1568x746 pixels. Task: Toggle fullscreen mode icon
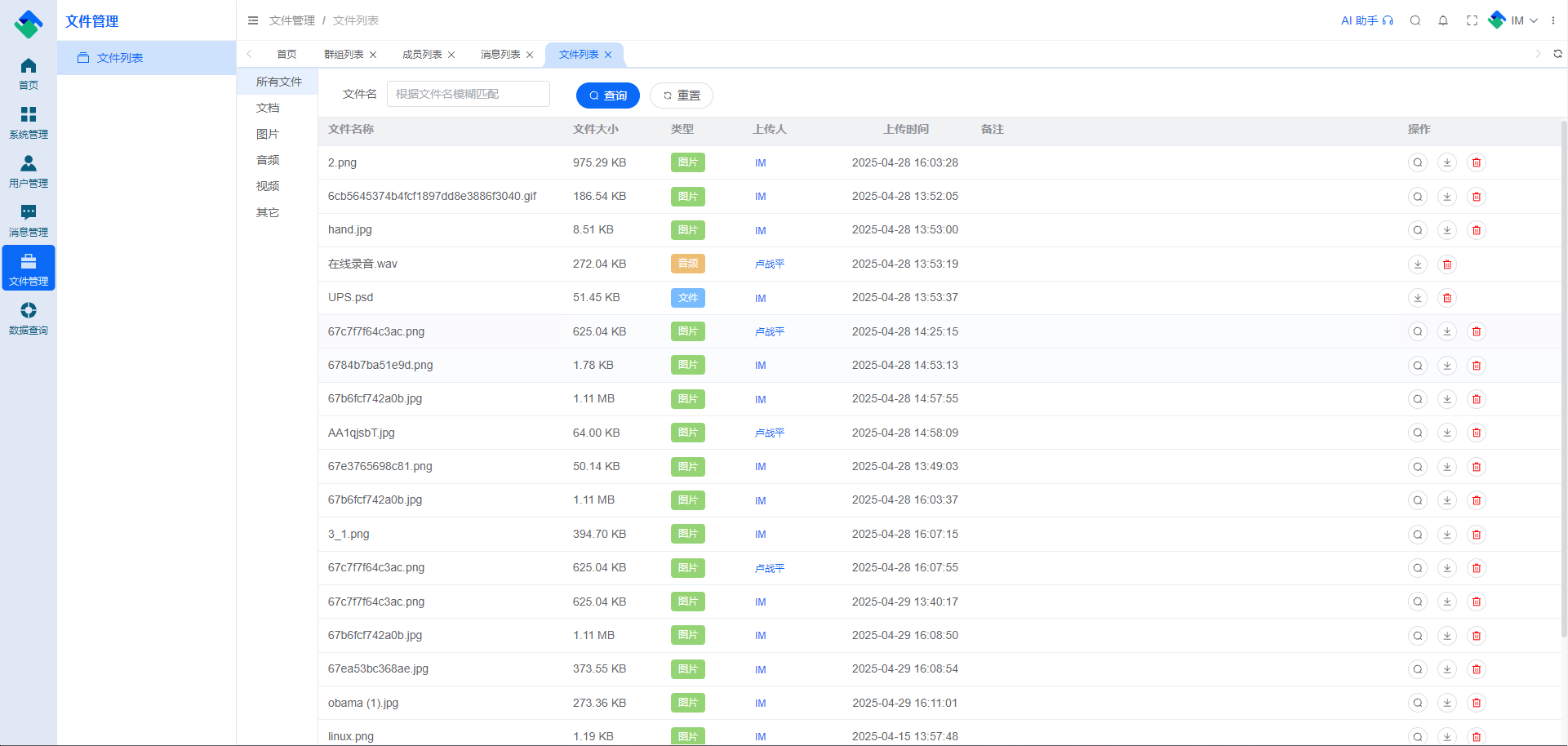[1472, 20]
